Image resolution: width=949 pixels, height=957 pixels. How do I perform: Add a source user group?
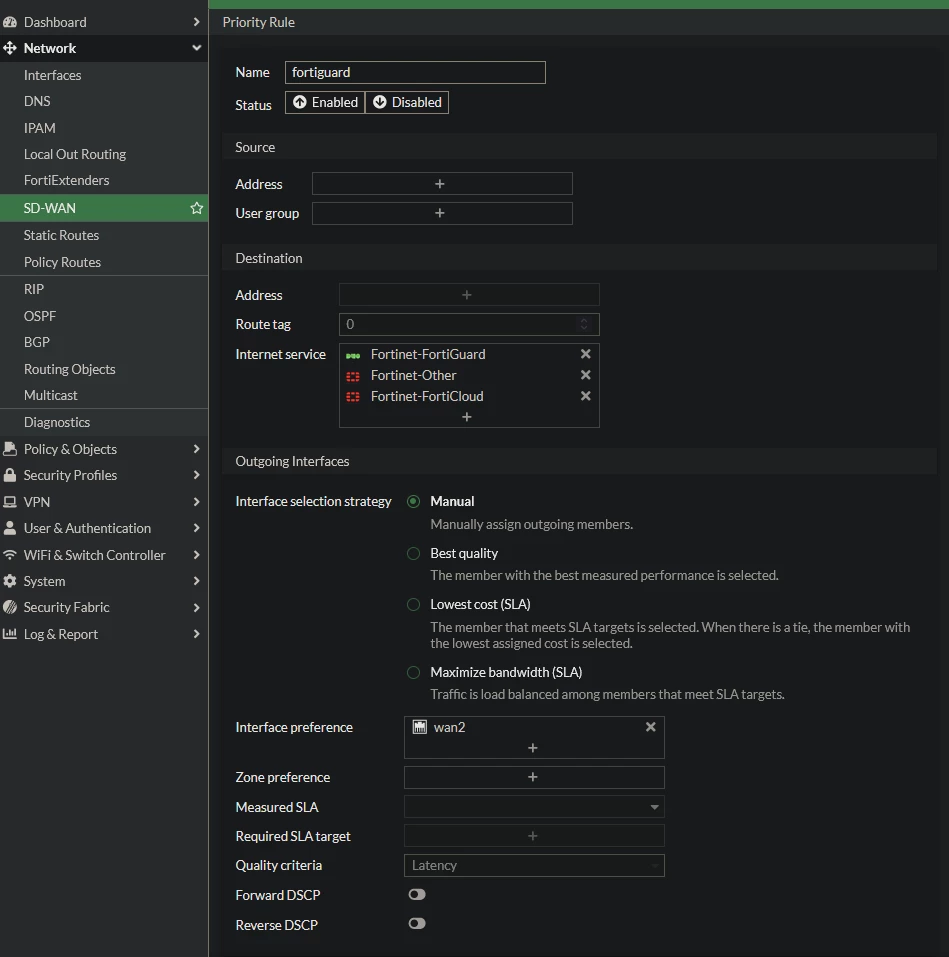click(442, 213)
